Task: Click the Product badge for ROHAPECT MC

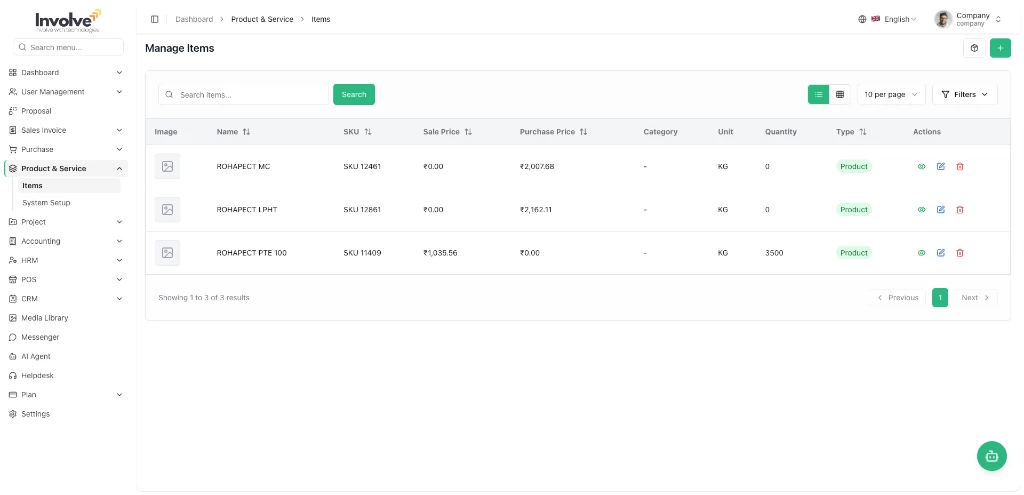Action: pyautogui.click(x=854, y=167)
